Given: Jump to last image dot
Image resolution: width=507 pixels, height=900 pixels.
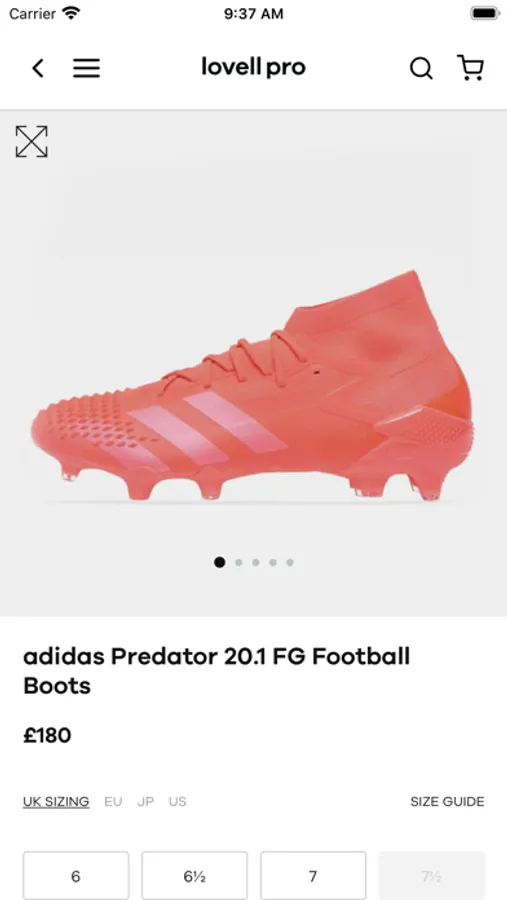Looking at the screenshot, I should coord(290,562).
